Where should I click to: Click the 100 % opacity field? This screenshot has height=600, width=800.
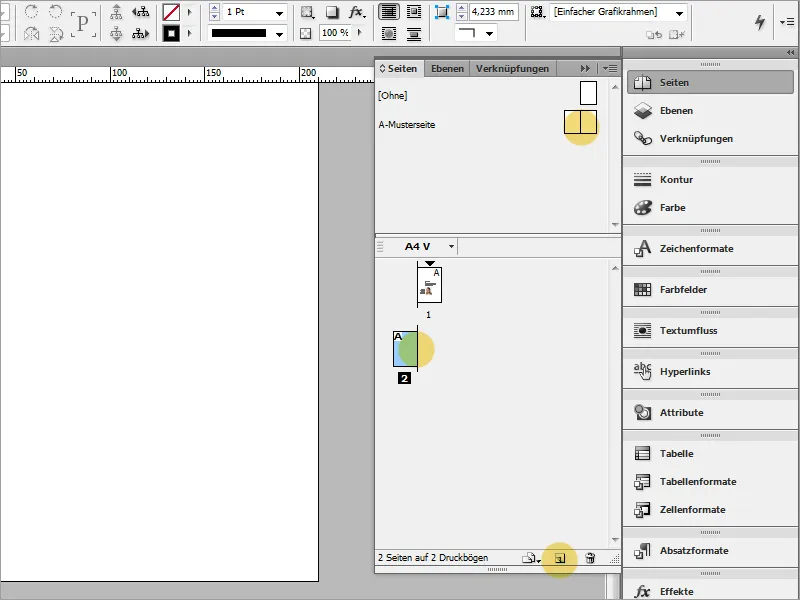click(335, 33)
